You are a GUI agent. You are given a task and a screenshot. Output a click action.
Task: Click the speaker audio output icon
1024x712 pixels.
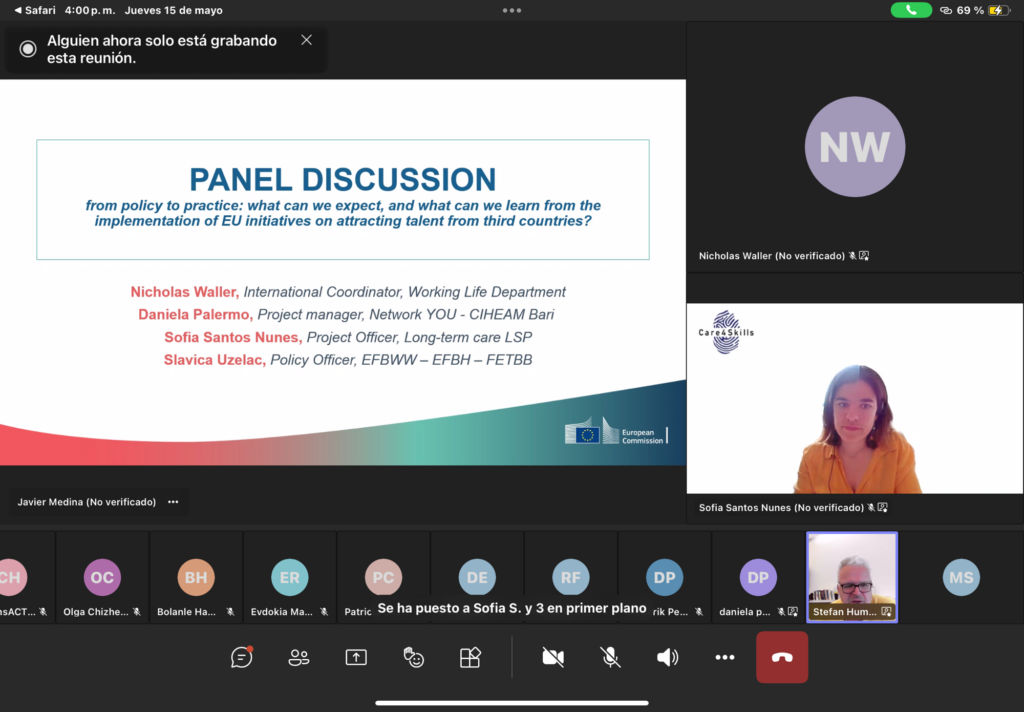point(667,657)
